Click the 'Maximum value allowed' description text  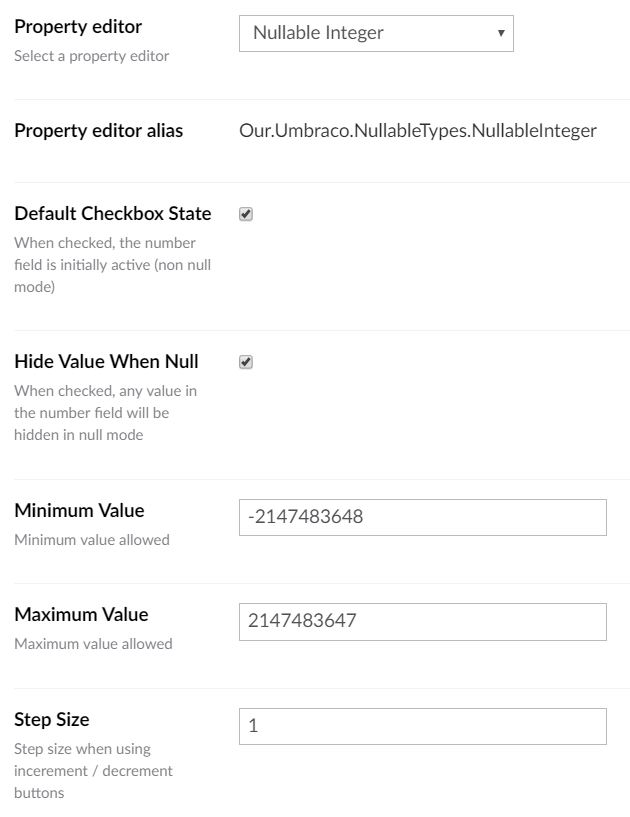point(93,644)
